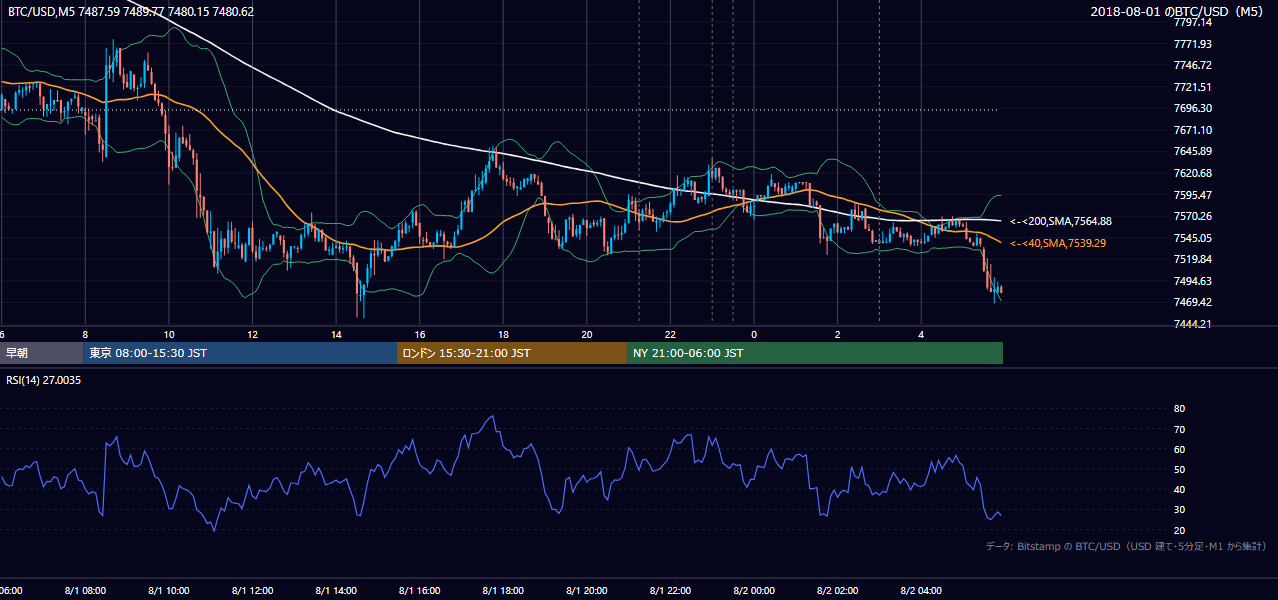Click price axis value 7595.47
This screenshot has height=600, width=1278.
click(x=1193, y=195)
